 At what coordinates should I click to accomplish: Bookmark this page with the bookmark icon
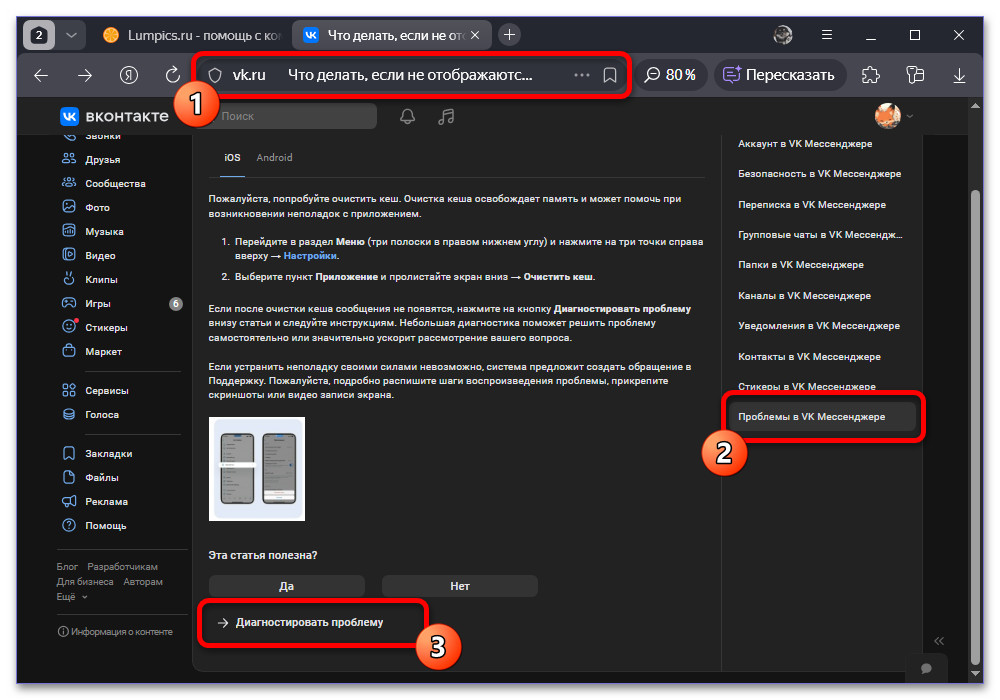point(610,75)
